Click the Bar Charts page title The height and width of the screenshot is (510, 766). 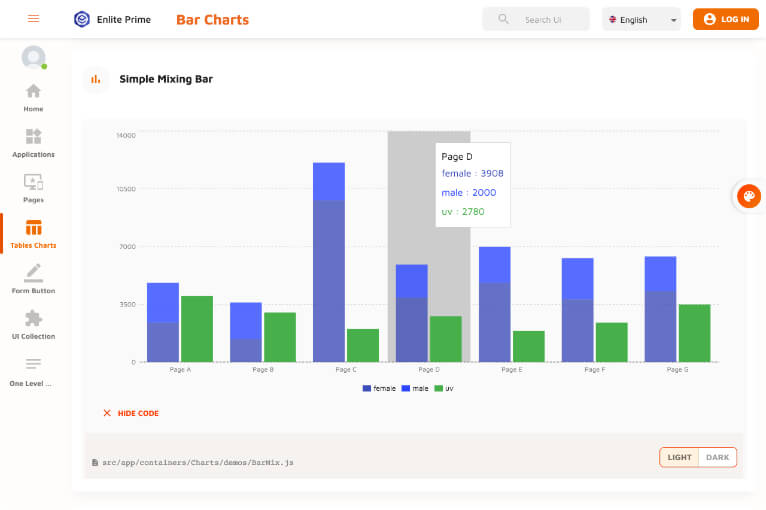pyautogui.click(x=213, y=20)
